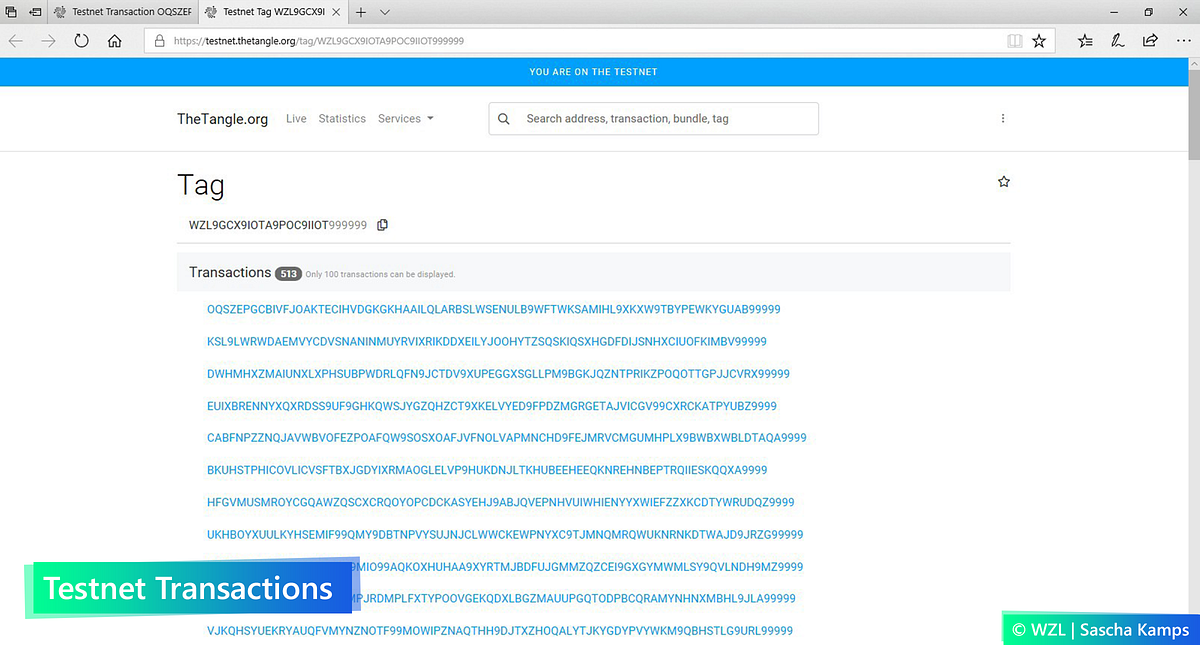Image resolution: width=1200 pixels, height=645 pixels.
Task: Open transaction ending GYMWMLSY9QVLNDH9MZ9999
Action: tap(579, 567)
